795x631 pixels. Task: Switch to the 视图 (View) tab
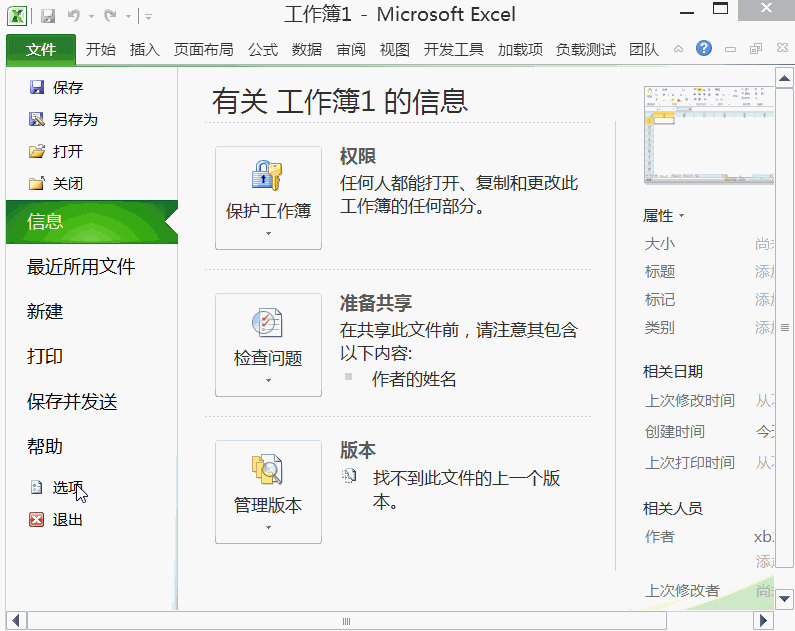pos(394,50)
